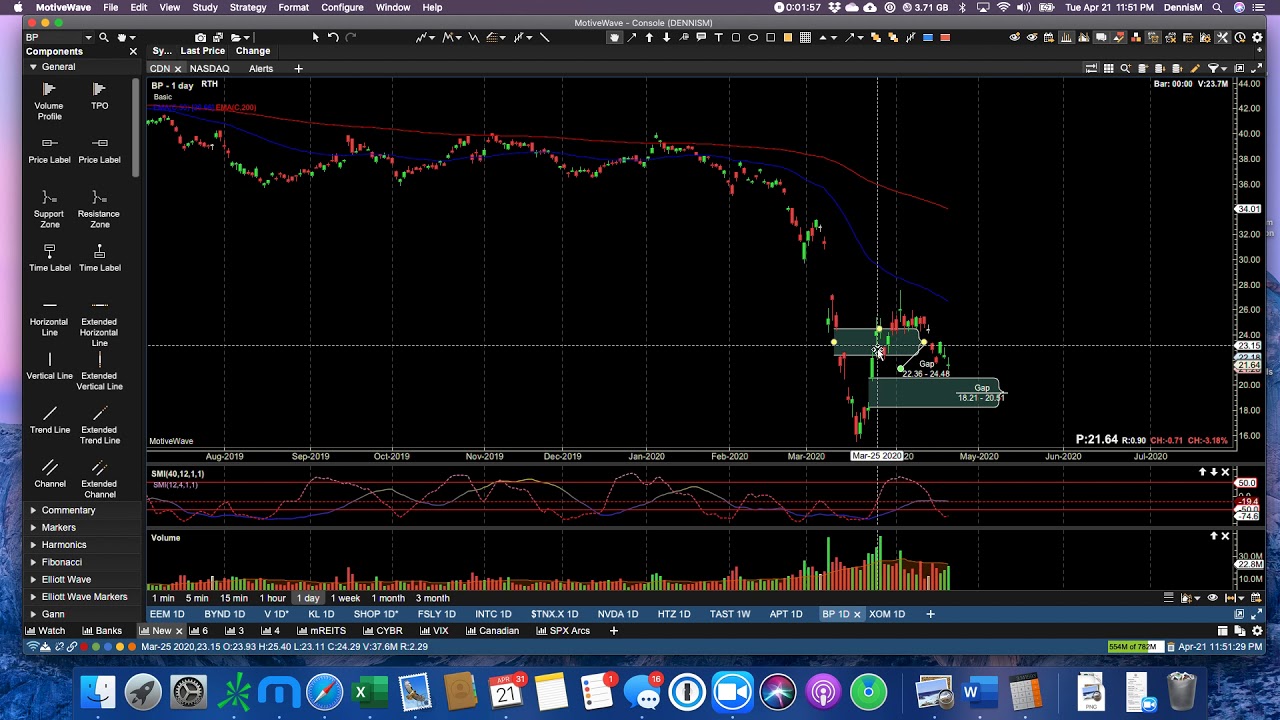Click the camera screenshot icon in toolbar
Image resolution: width=1280 pixels, height=720 pixels.
pos(201,37)
